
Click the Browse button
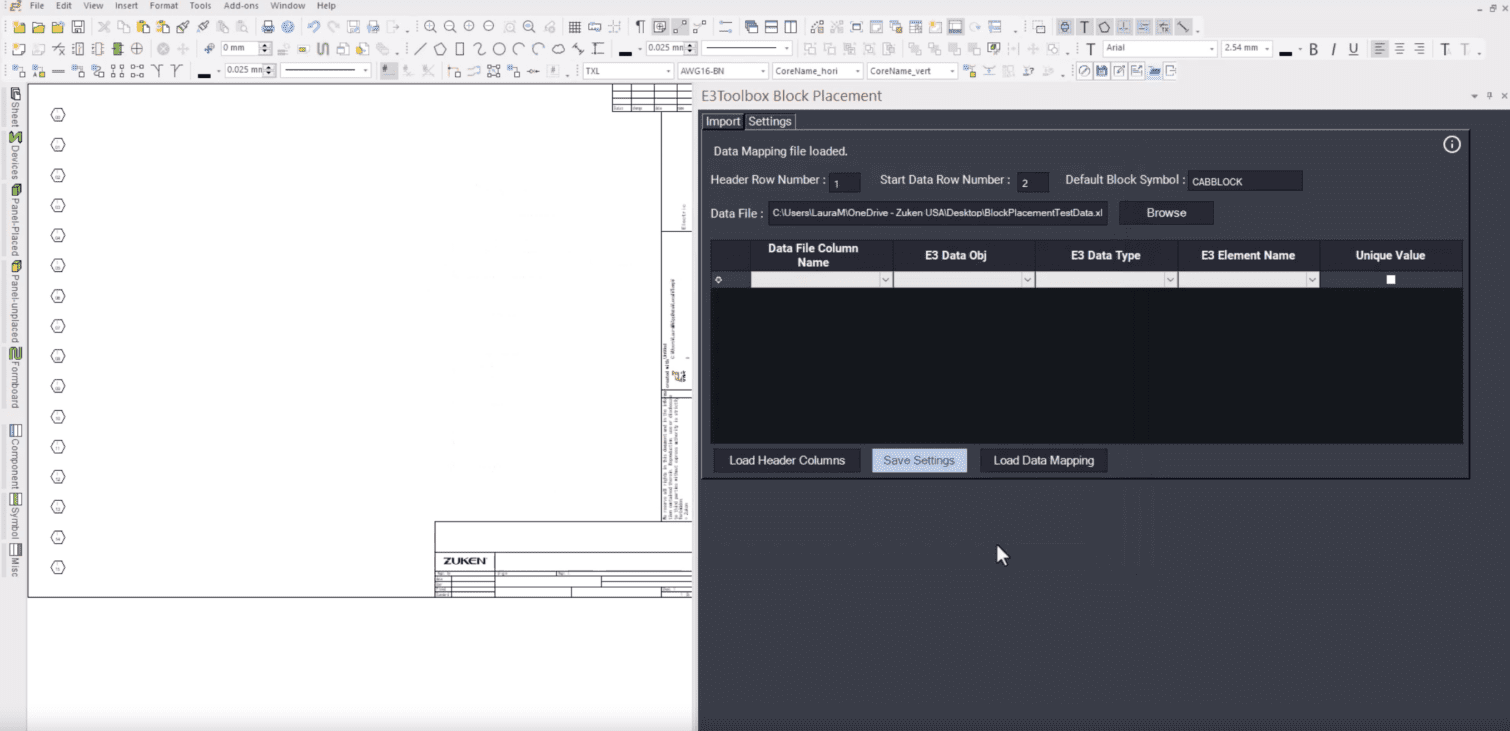tap(1166, 213)
